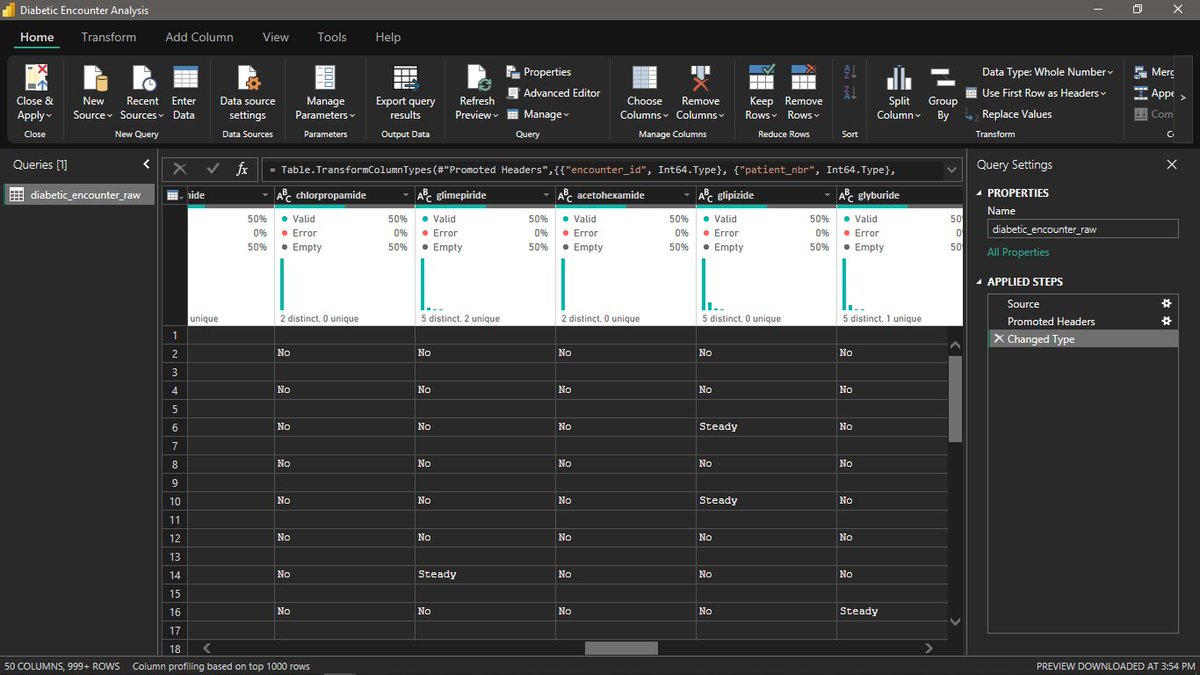Click the Manage Parameters icon
The height and width of the screenshot is (675, 1200).
click(325, 78)
